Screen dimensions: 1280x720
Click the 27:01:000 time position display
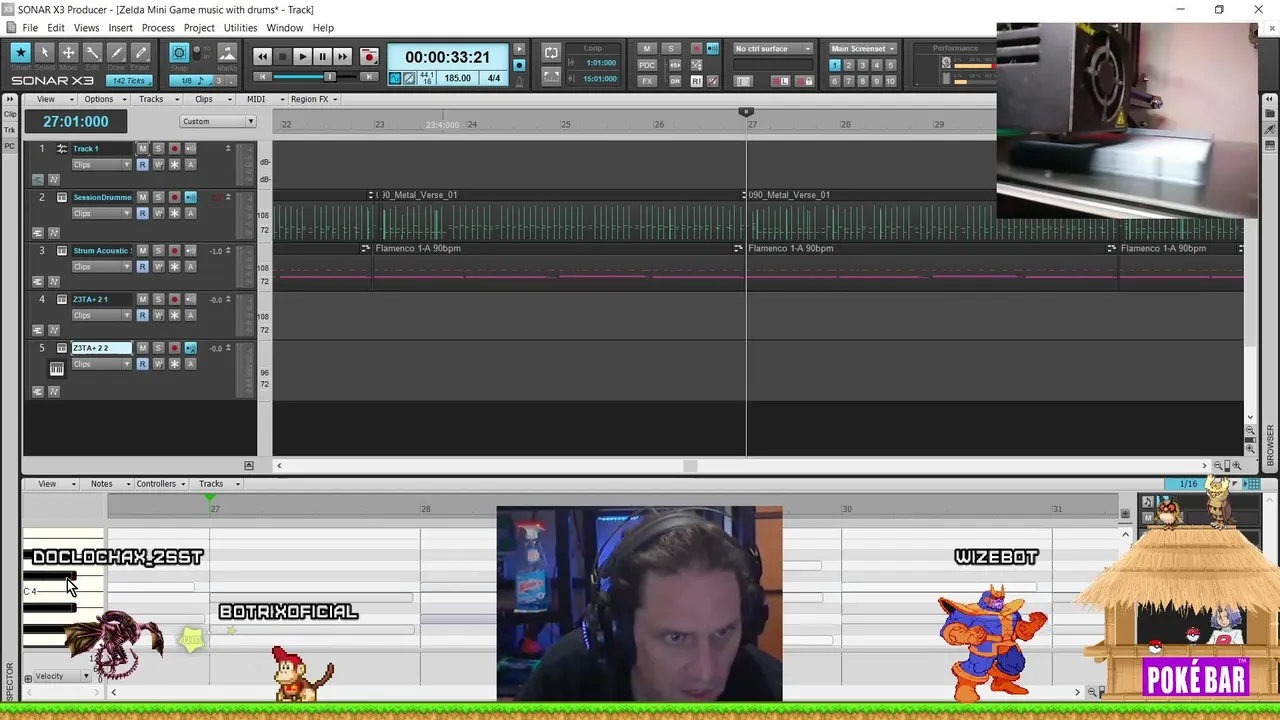coord(75,121)
